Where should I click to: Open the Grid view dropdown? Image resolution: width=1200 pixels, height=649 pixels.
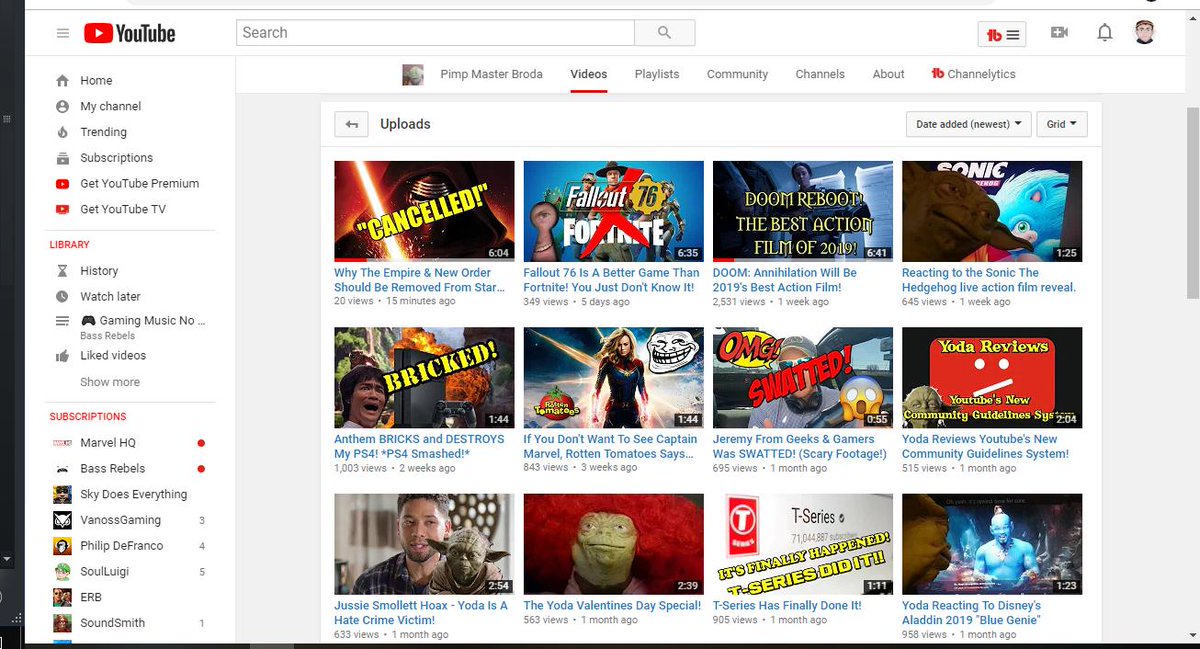[x=1062, y=125]
